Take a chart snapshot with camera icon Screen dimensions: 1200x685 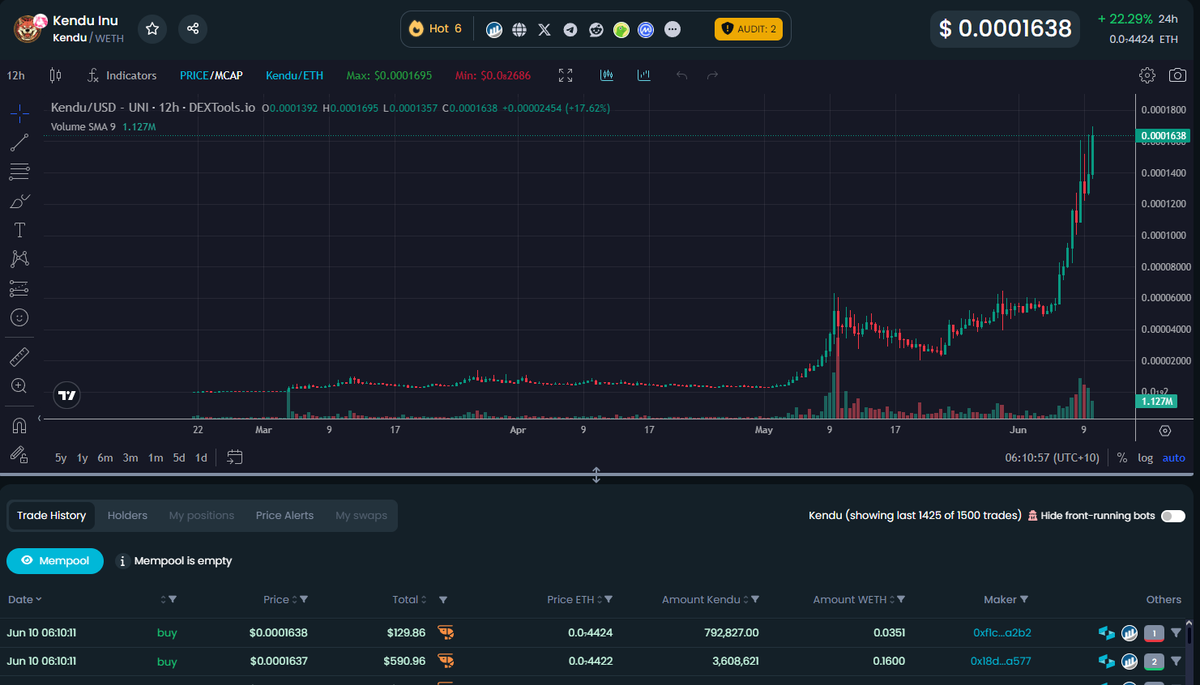pos(1178,75)
